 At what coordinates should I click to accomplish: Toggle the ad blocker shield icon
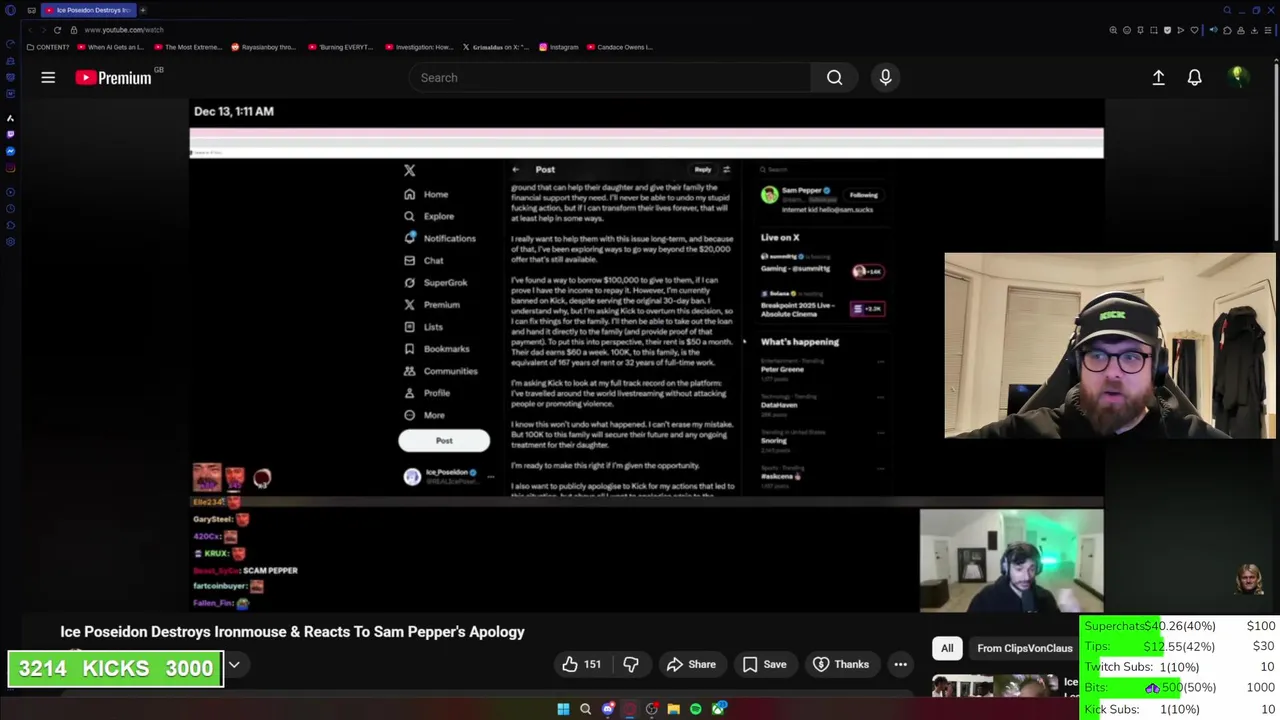click(1167, 30)
